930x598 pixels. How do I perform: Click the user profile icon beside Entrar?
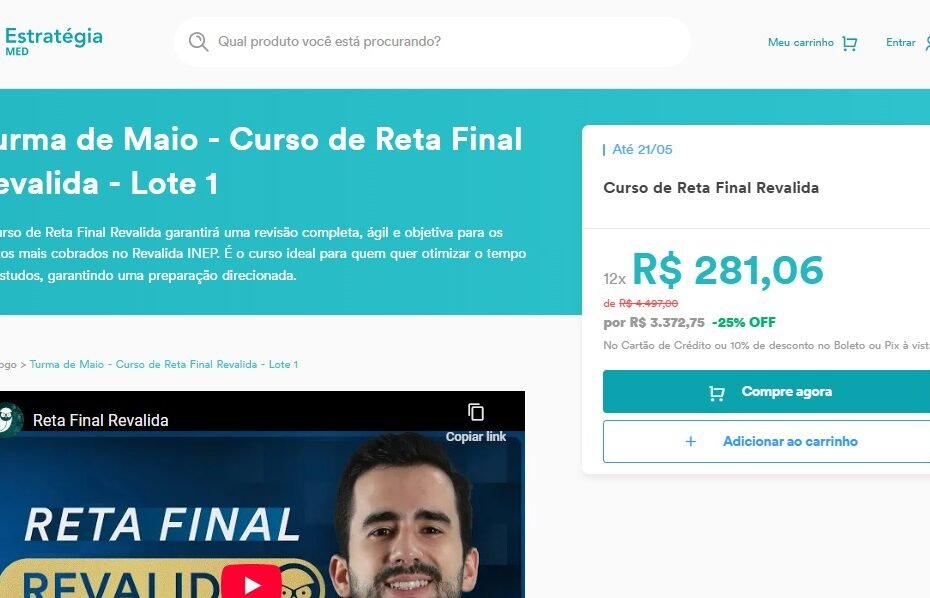click(x=926, y=43)
